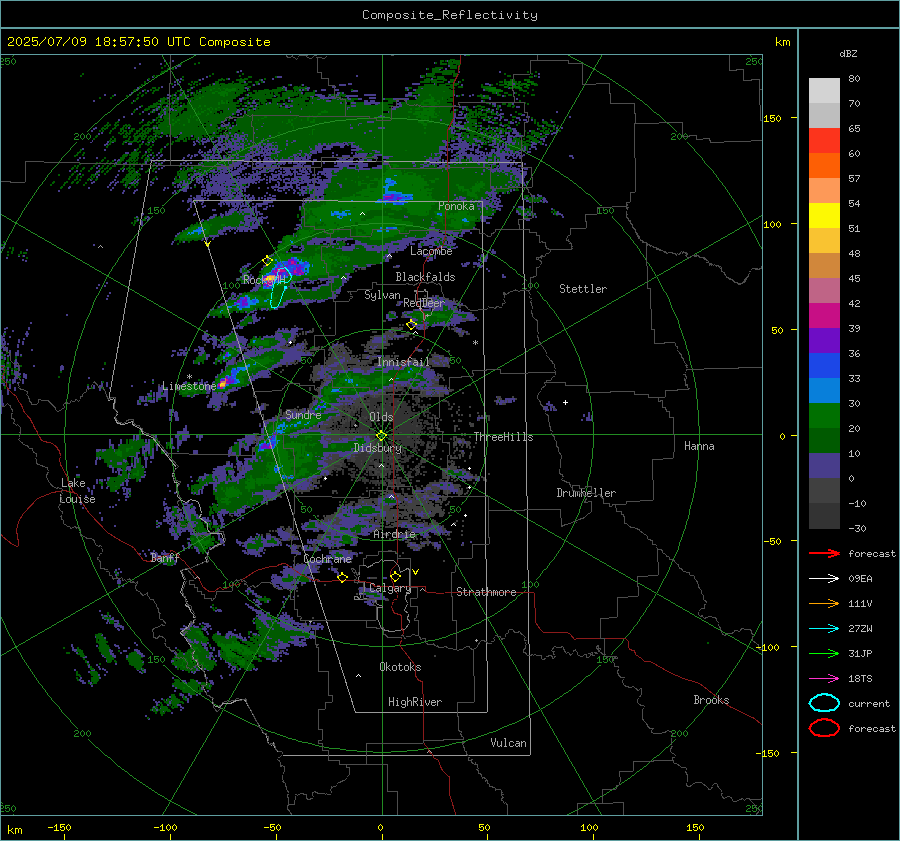Click the Sylvan label on the map

pyautogui.click(x=382, y=295)
